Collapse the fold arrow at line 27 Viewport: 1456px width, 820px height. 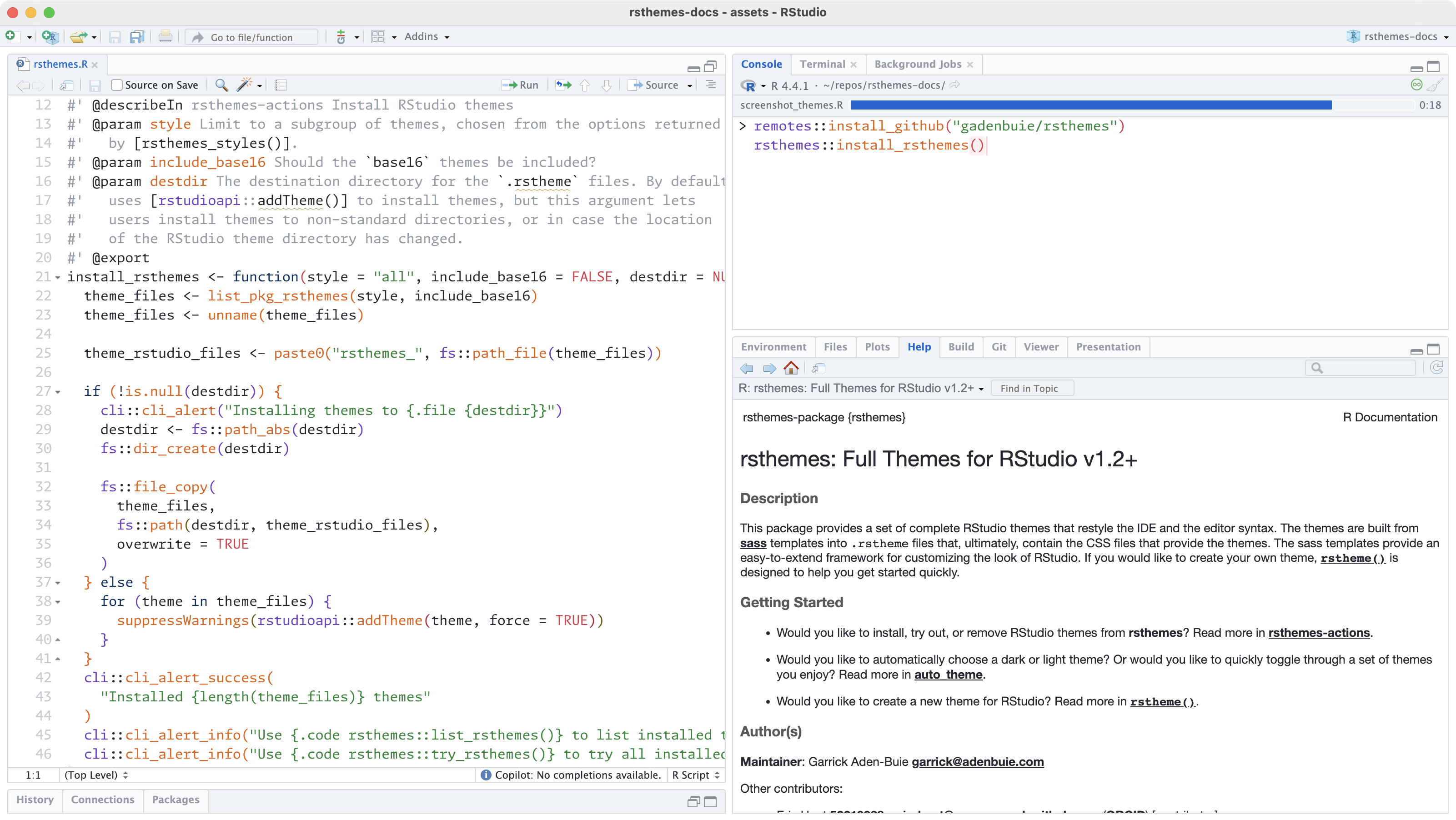(x=58, y=392)
